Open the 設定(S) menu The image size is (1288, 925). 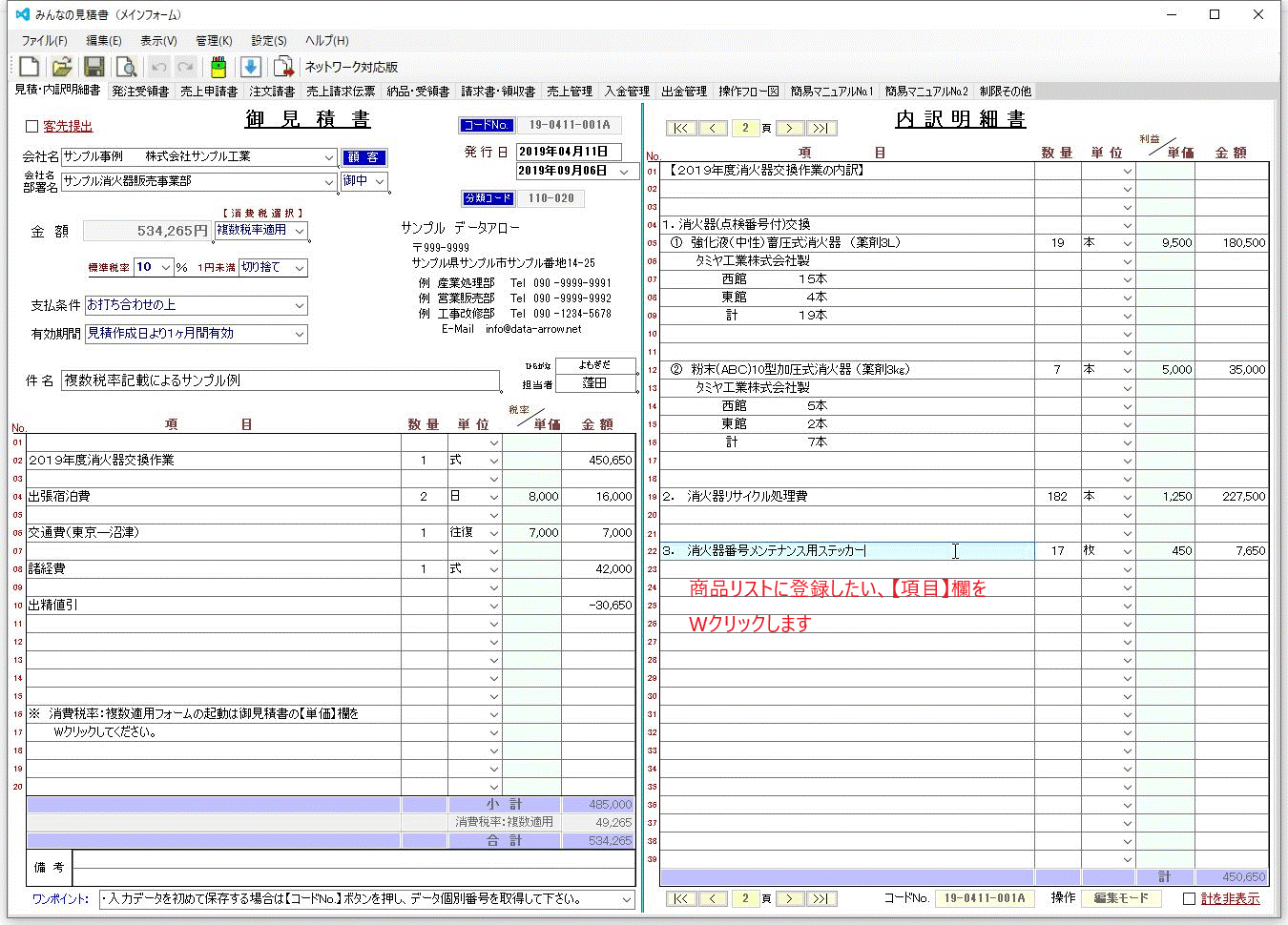tap(269, 41)
